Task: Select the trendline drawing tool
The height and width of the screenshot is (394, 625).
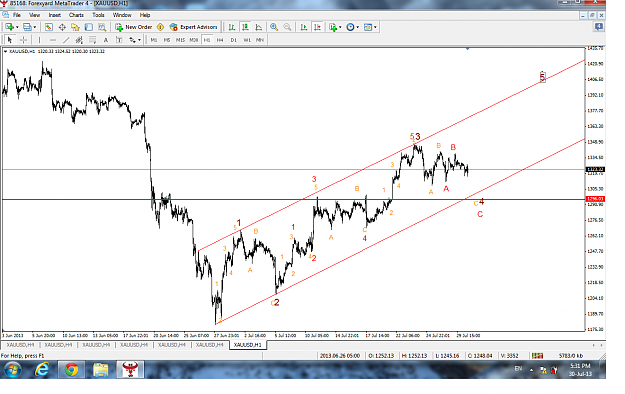Action: (66, 40)
